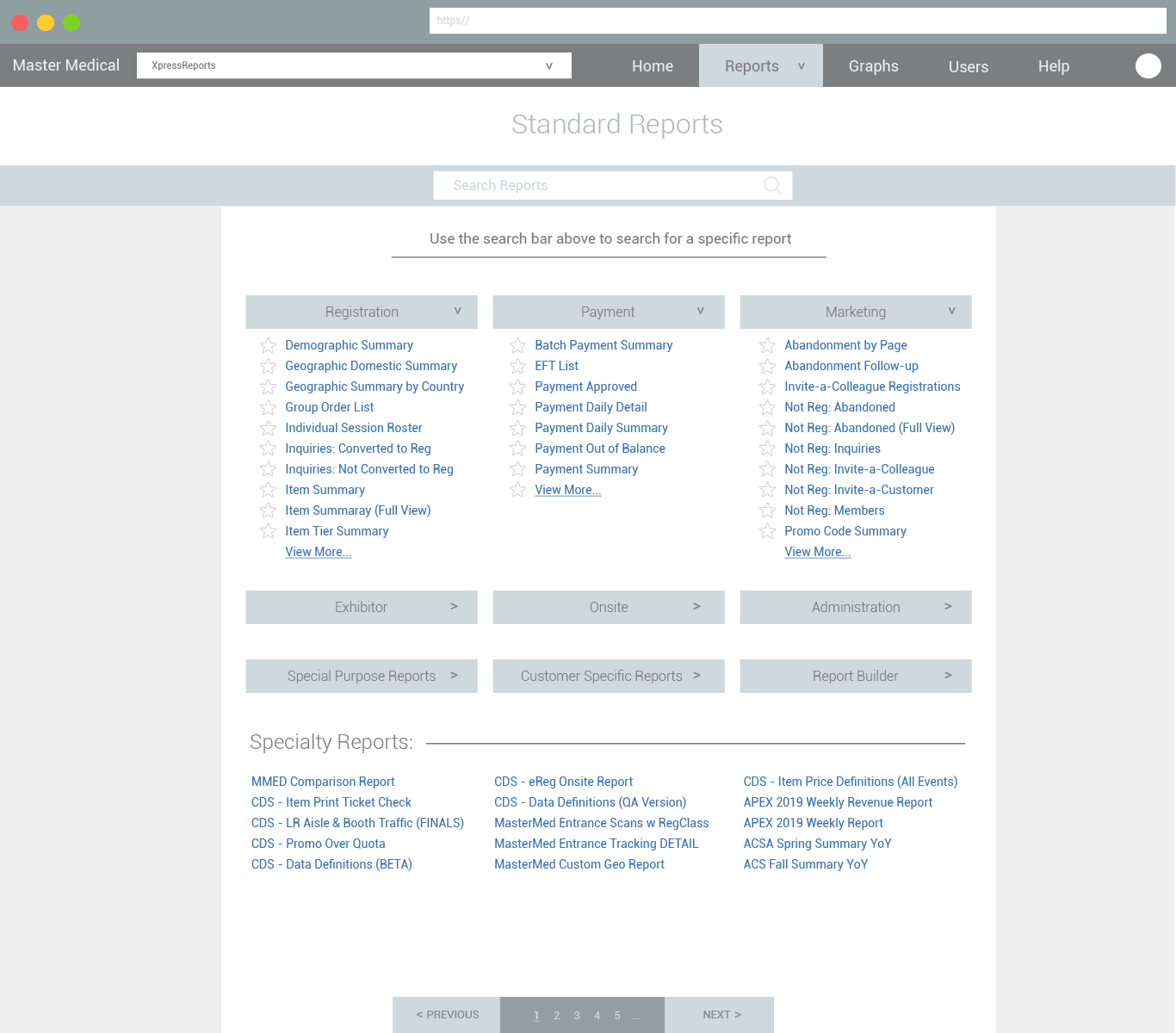Star the Payment Out of Balance report
1176x1033 pixels.
tap(518, 448)
